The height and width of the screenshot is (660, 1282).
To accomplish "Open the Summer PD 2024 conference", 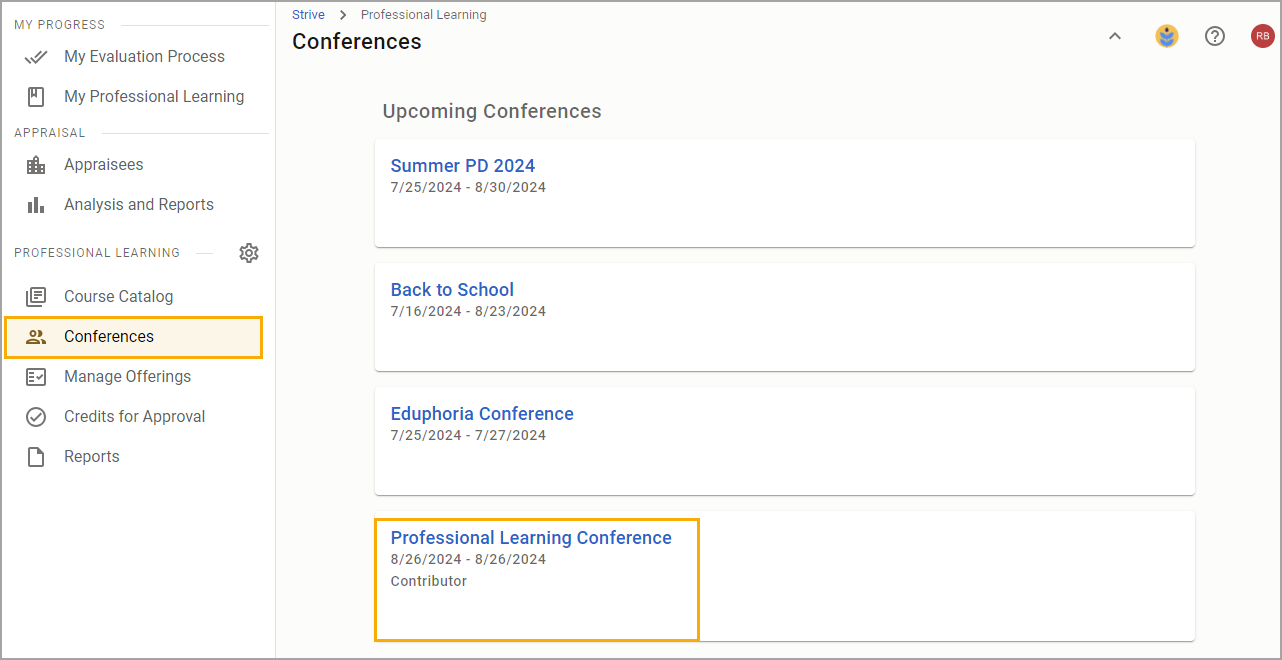I will [x=463, y=166].
